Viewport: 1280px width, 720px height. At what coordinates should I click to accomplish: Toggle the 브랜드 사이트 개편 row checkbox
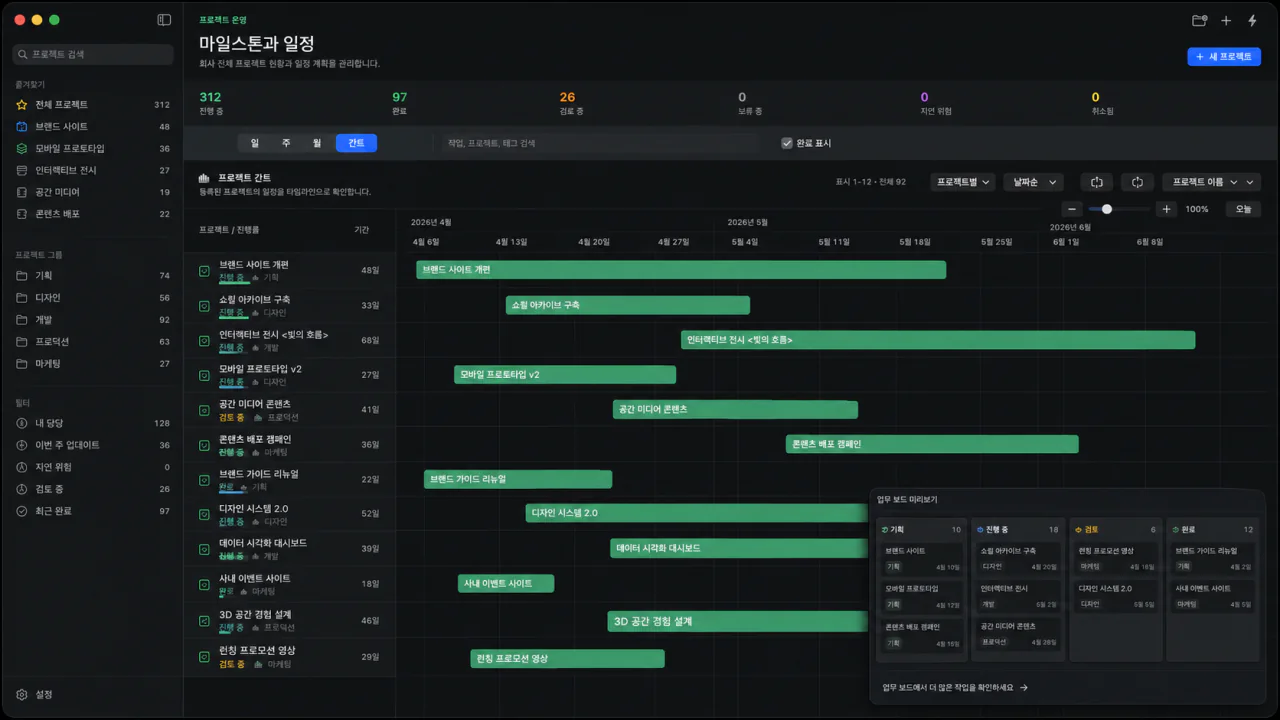[204, 270]
